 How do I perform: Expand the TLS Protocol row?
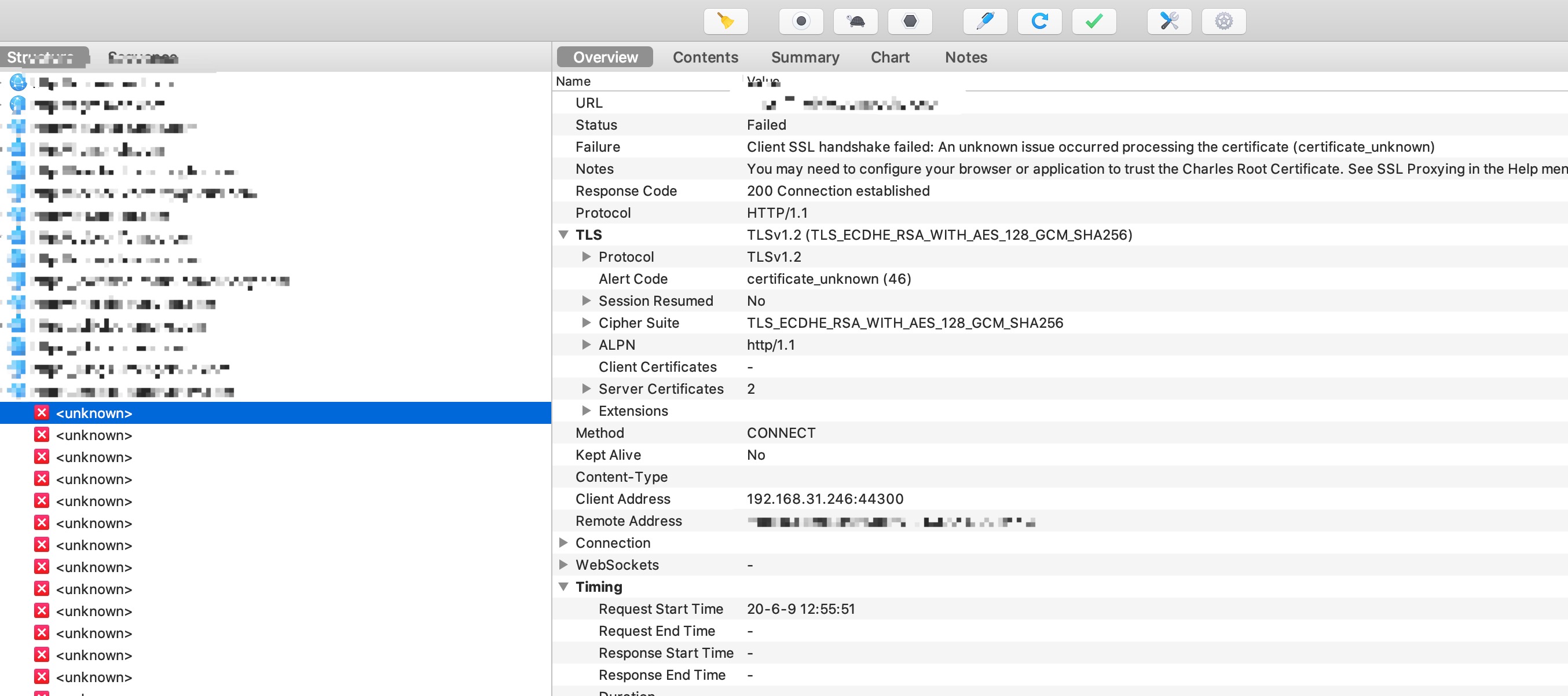click(586, 256)
